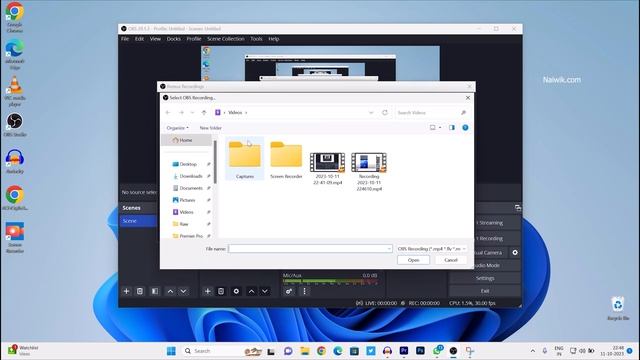Refresh the Videos folder listing
The image size is (640, 360).
tap(384, 112)
